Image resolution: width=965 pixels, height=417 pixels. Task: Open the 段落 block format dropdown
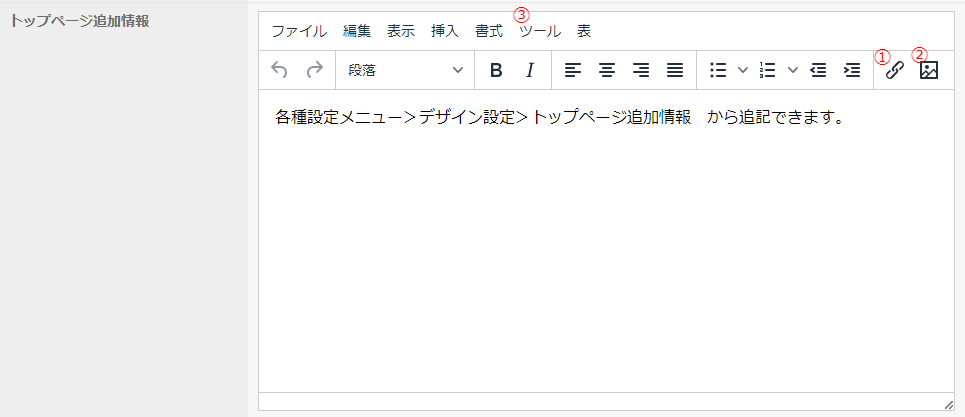(x=404, y=70)
